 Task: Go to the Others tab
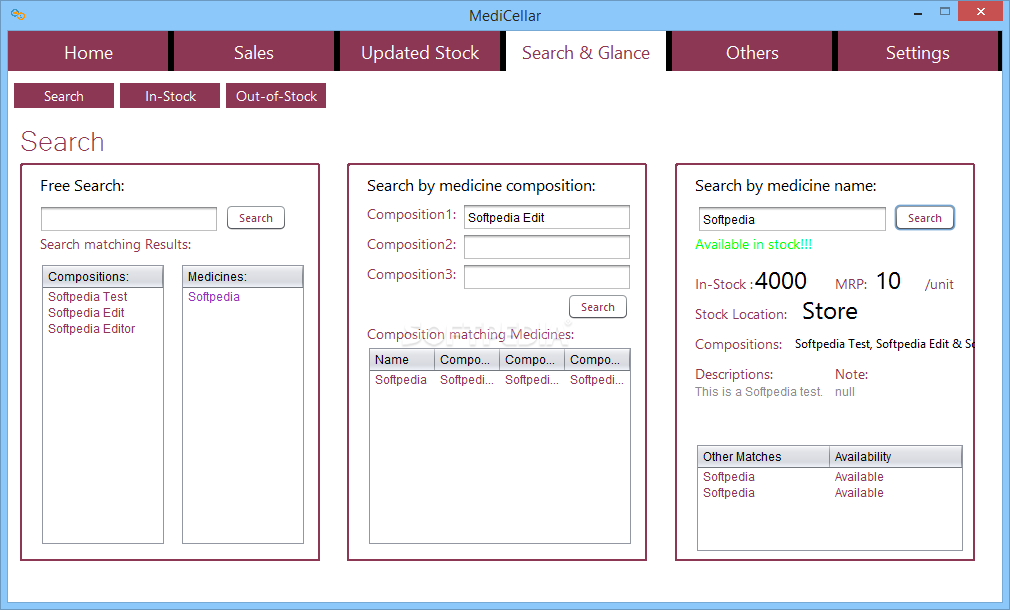click(x=752, y=52)
